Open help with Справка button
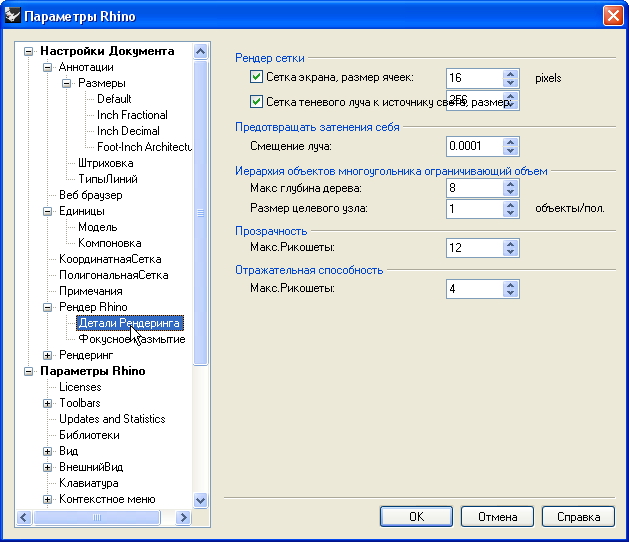629x542 pixels. point(578,516)
